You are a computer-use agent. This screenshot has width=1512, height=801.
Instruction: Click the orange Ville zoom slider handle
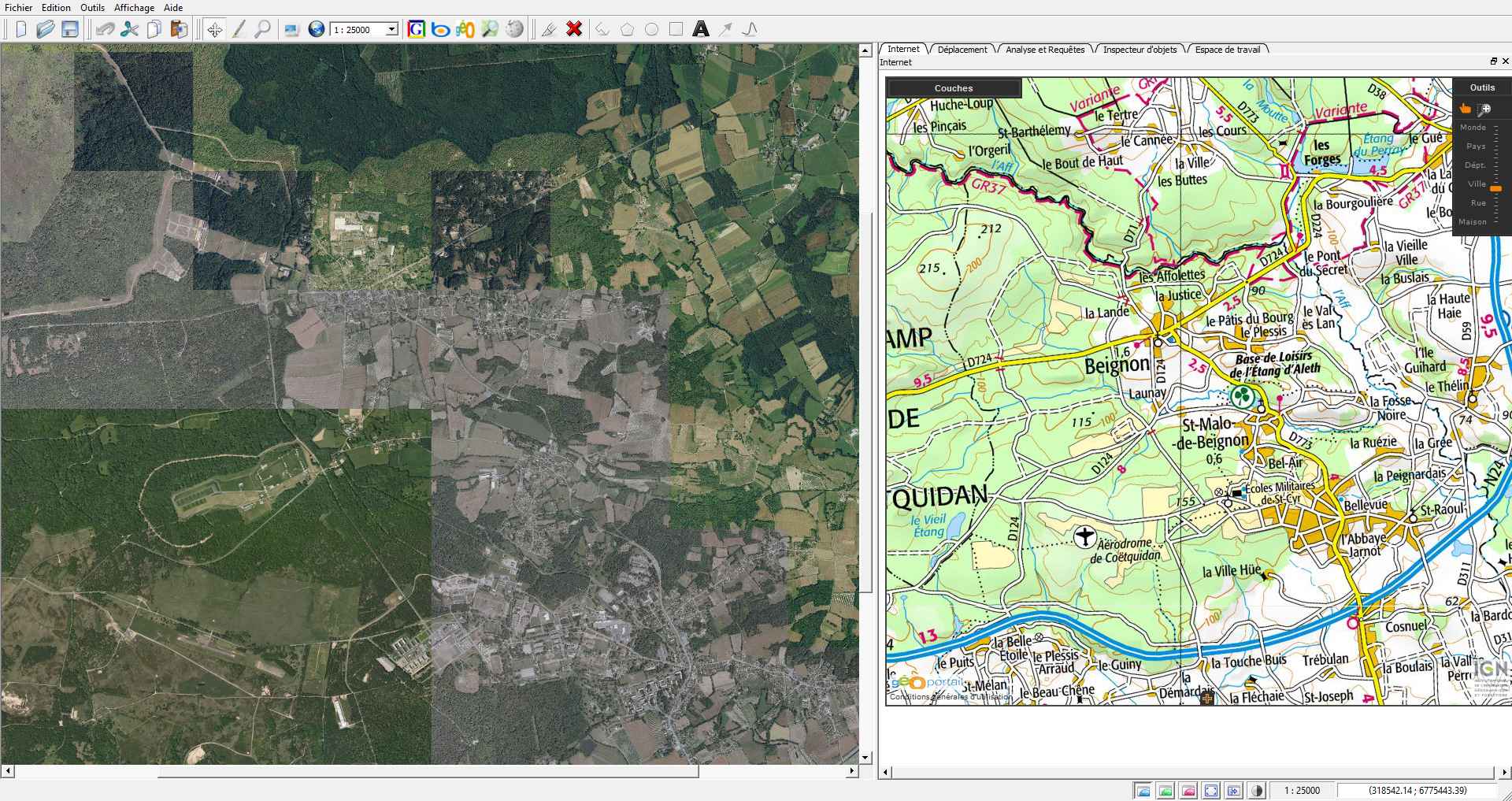point(1495,189)
